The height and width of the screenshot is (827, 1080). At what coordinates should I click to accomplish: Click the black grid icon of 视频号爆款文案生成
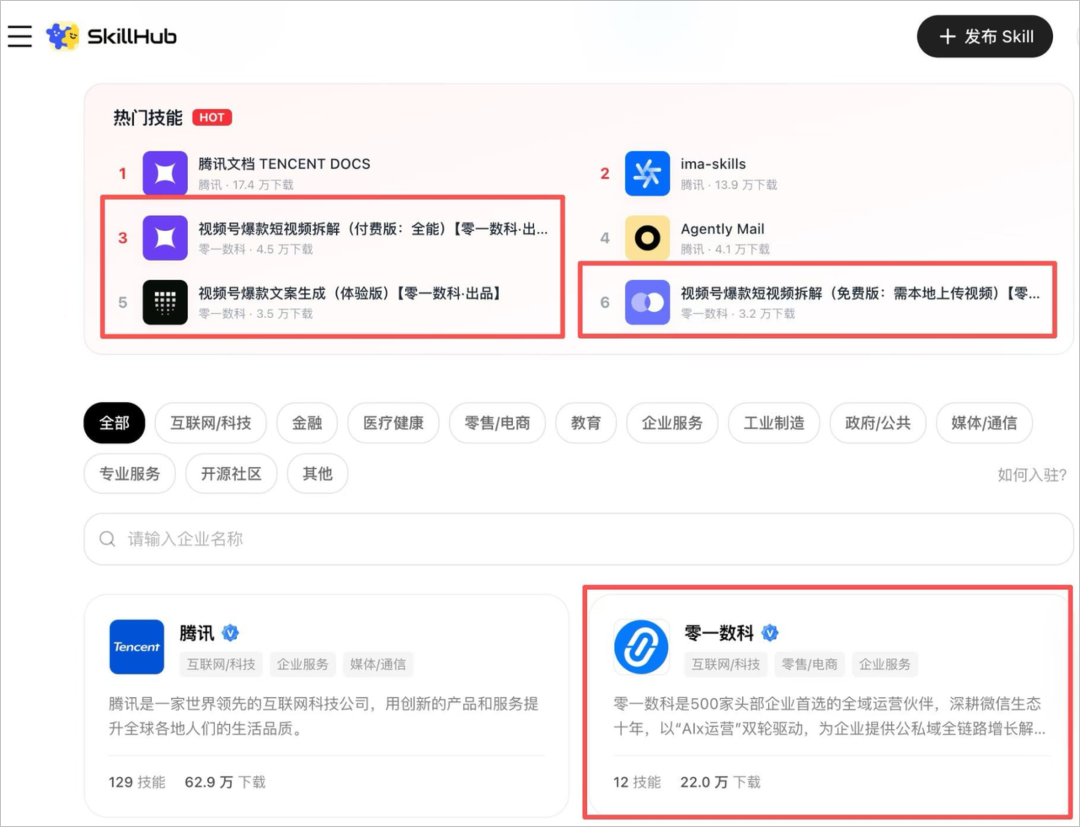click(165, 302)
